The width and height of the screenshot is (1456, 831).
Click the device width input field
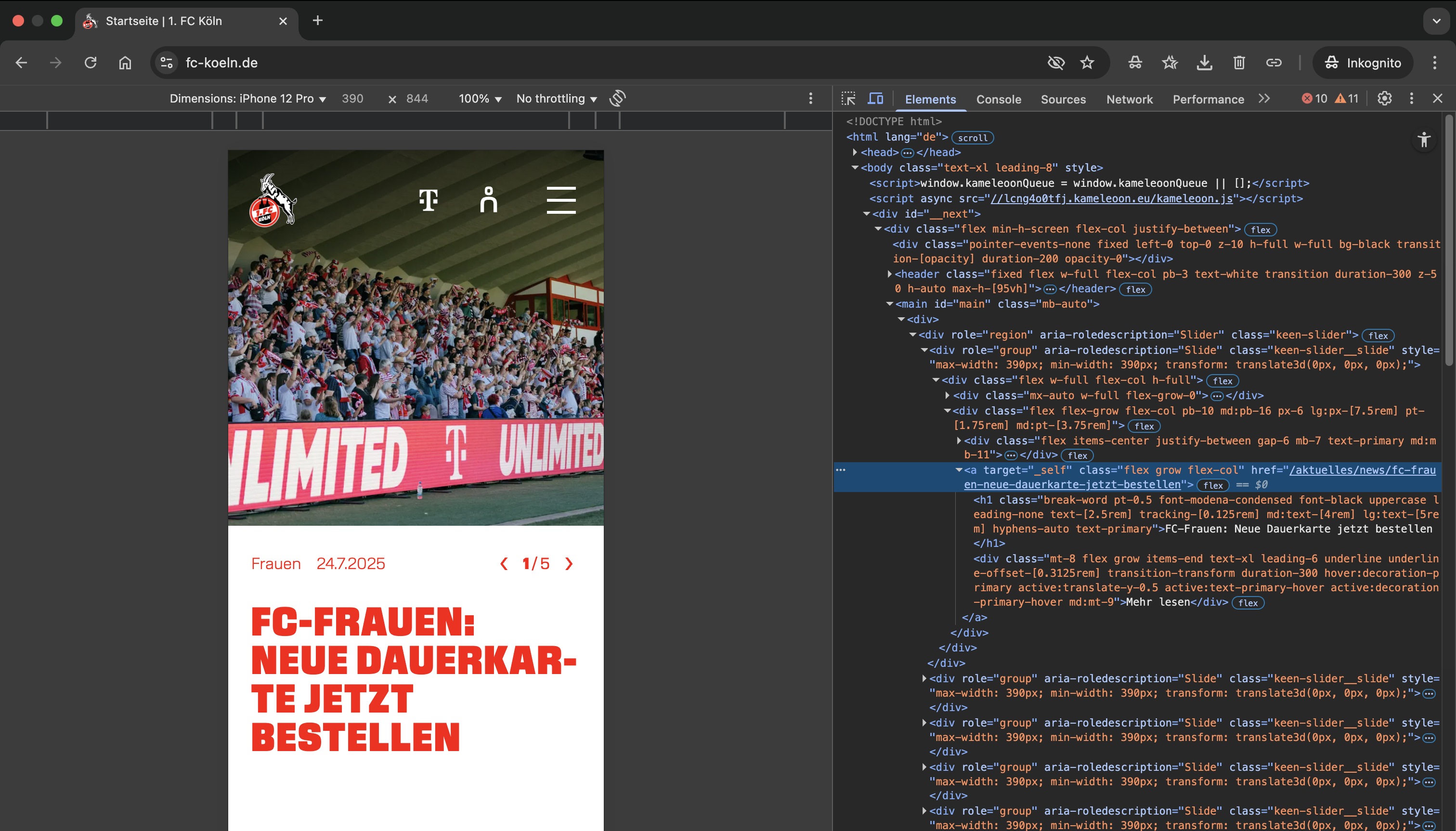353,99
